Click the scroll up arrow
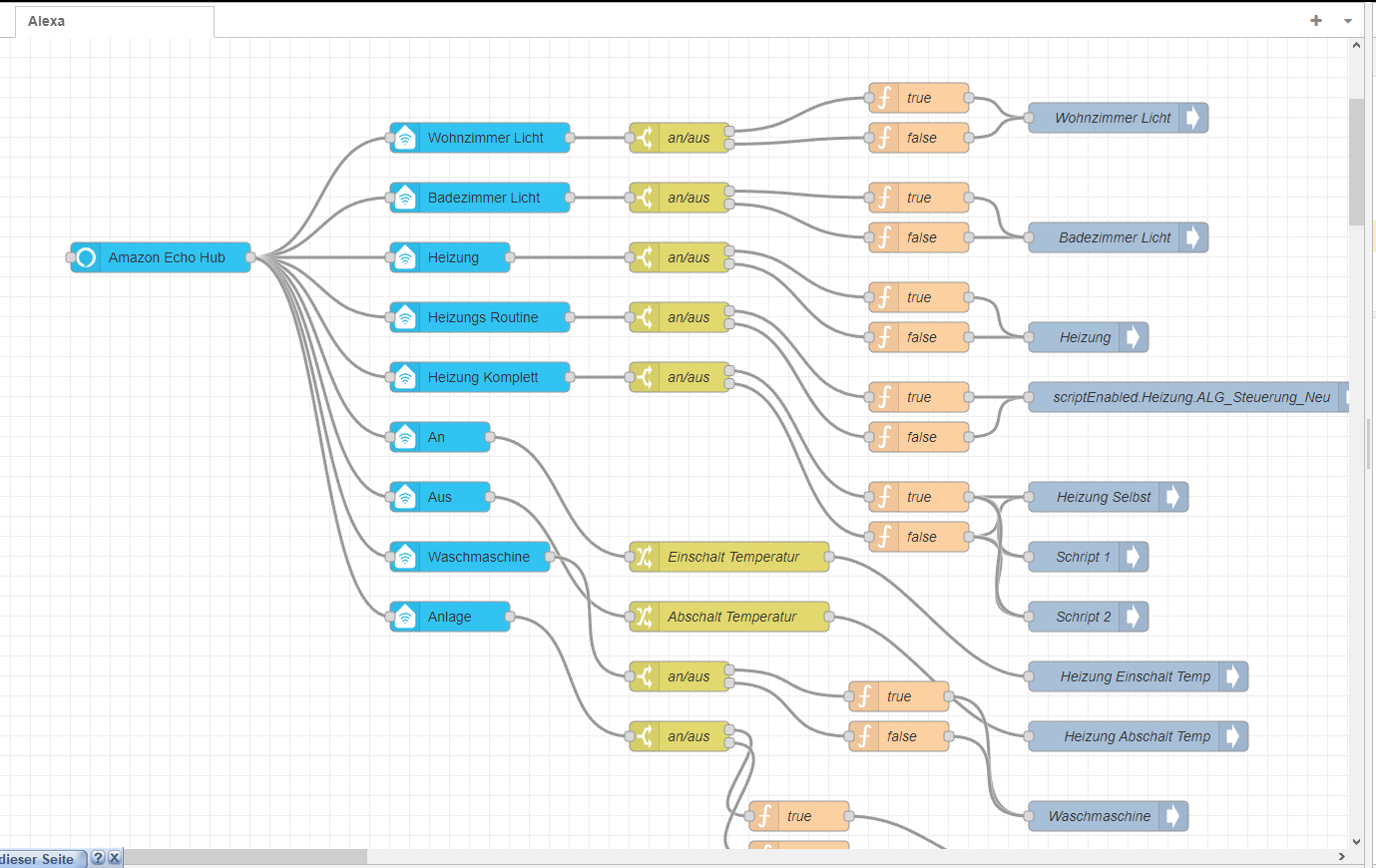This screenshot has width=1376, height=868. coord(1356,45)
